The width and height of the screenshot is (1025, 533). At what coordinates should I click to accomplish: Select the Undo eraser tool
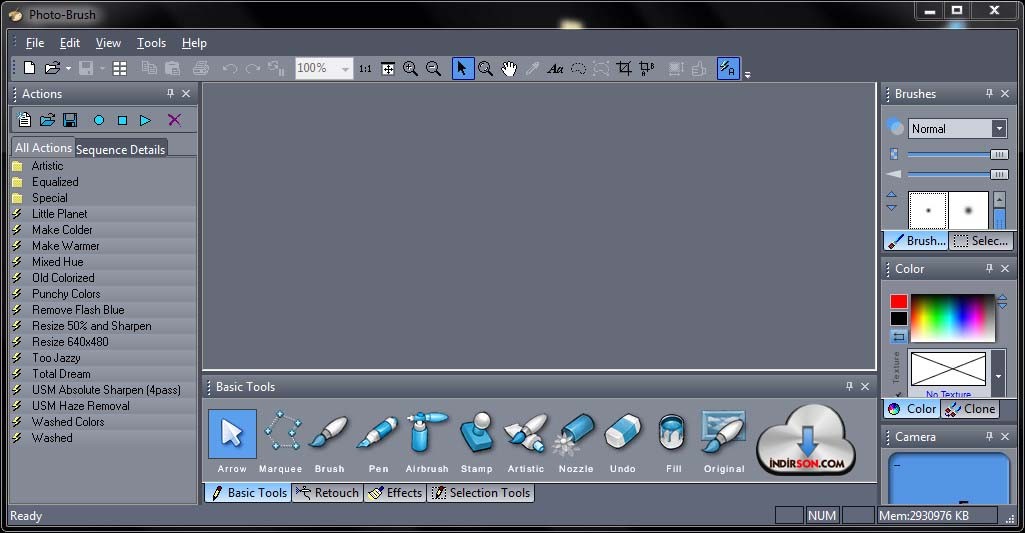(623, 432)
